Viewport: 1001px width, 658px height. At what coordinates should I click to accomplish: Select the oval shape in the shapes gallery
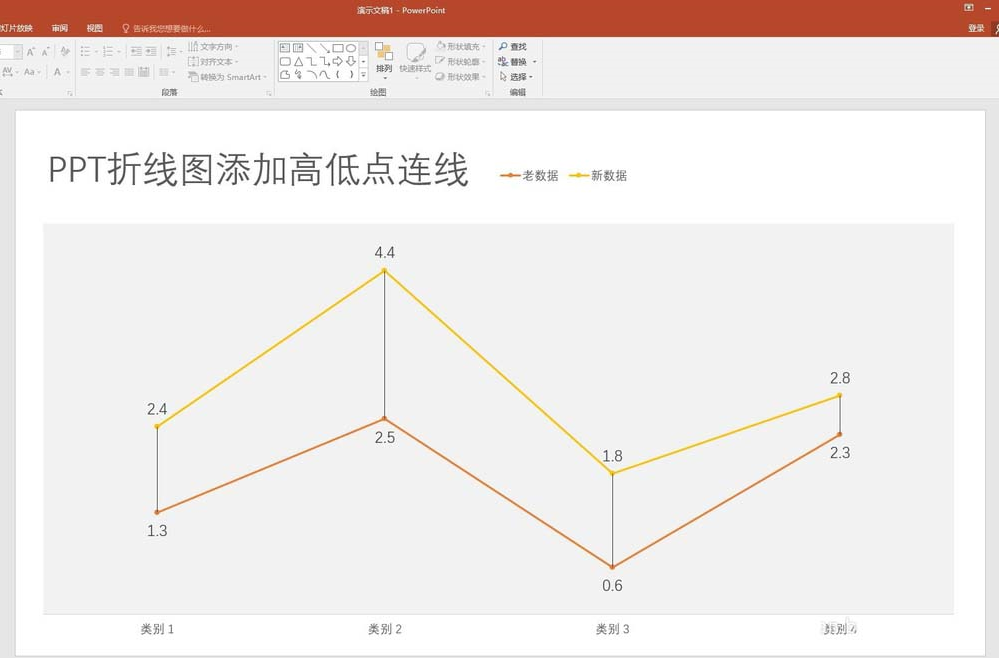point(350,48)
